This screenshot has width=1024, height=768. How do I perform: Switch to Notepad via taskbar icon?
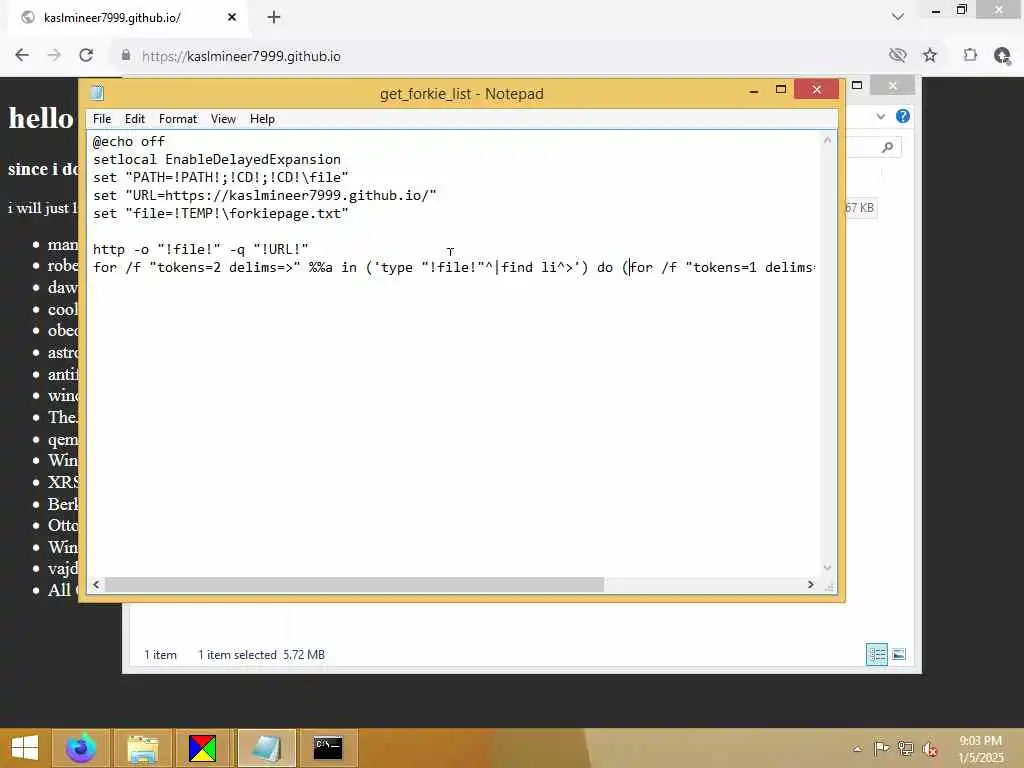pyautogui.click(x=266, y=748)
